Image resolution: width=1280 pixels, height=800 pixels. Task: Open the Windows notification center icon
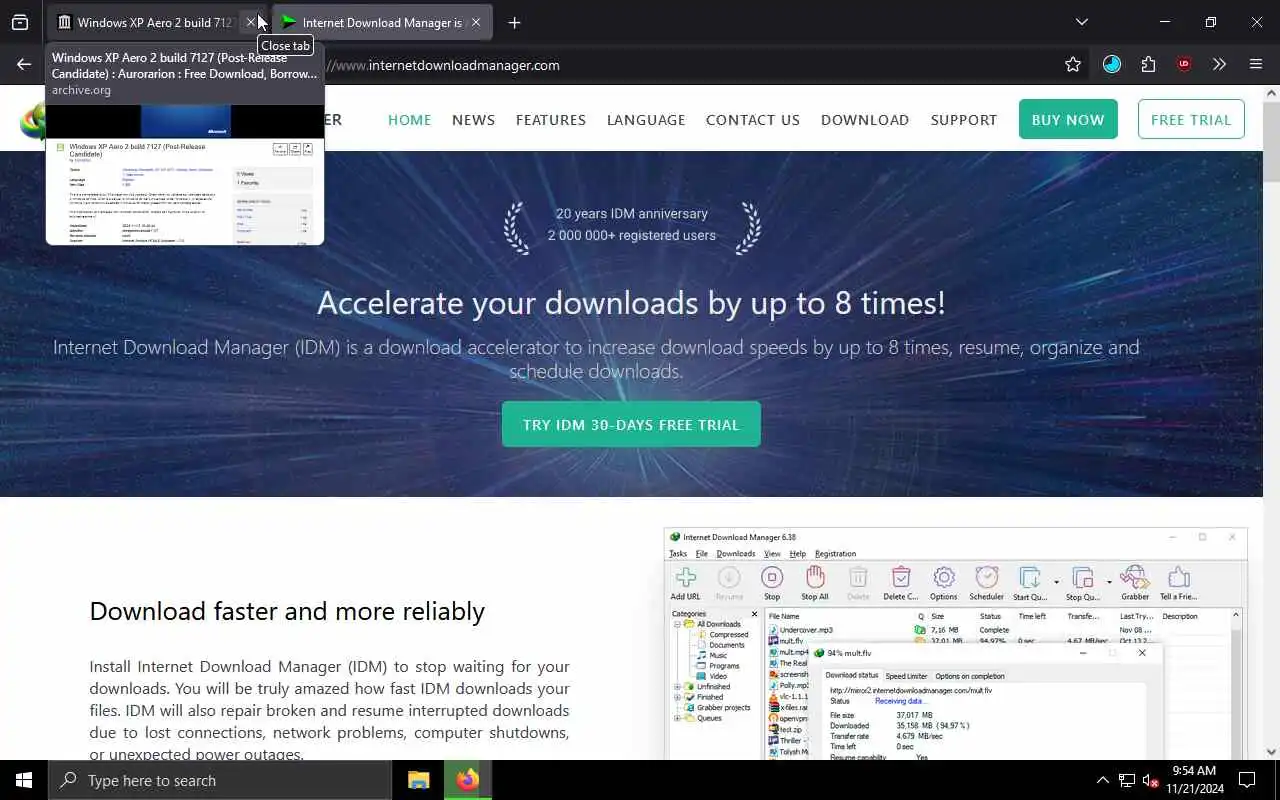[1247, 780]
